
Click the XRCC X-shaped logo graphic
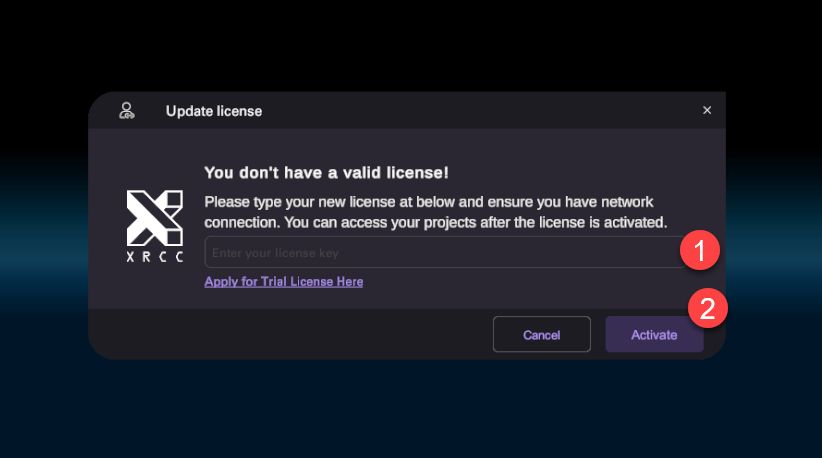[154, 217]
